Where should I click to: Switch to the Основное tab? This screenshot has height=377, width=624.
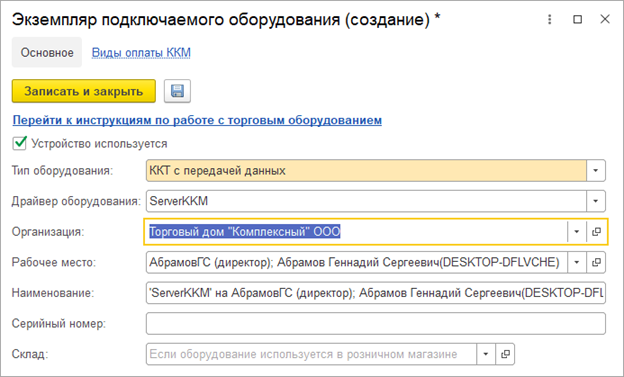[x=47, y=53]
